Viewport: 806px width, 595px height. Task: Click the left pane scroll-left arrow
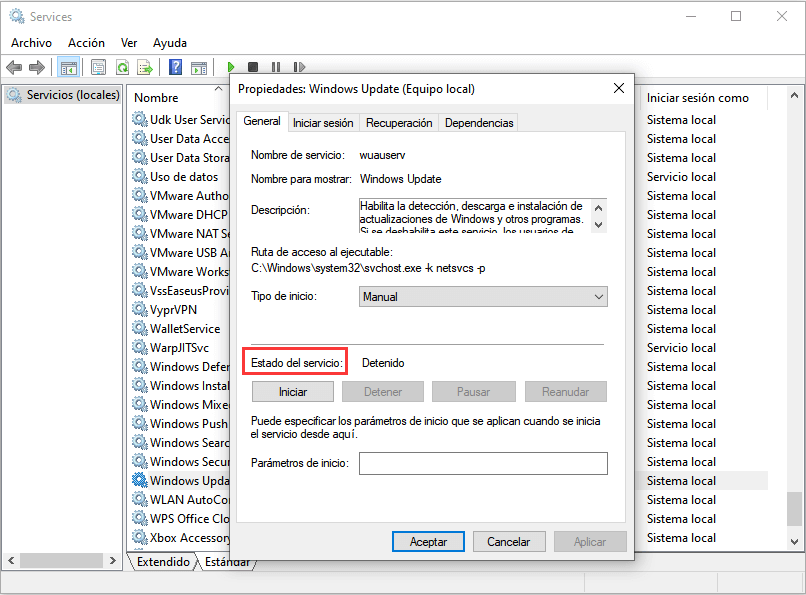click(x=11, y=560)
